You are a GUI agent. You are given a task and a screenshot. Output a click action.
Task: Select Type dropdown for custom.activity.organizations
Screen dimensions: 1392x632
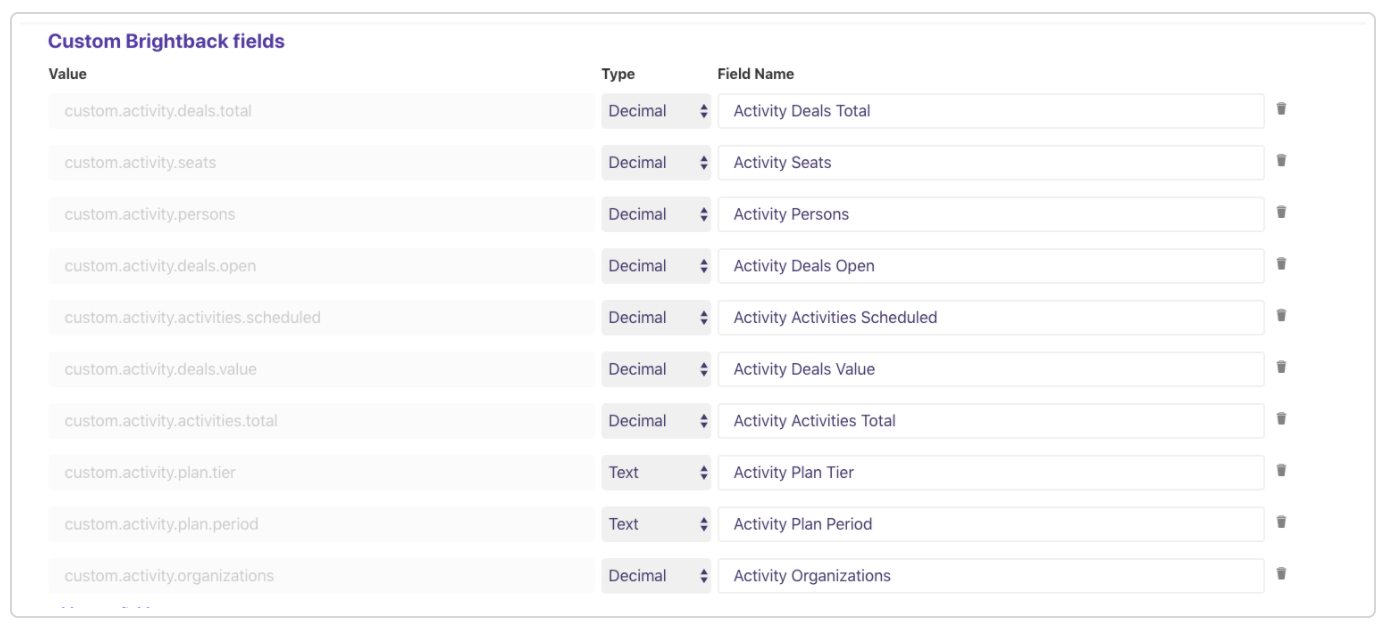(655, 576)
